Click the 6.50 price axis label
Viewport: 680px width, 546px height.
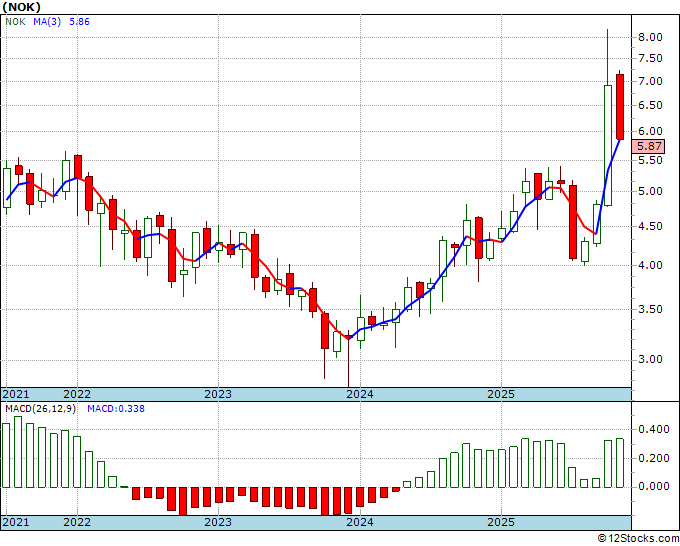point(651,105)
